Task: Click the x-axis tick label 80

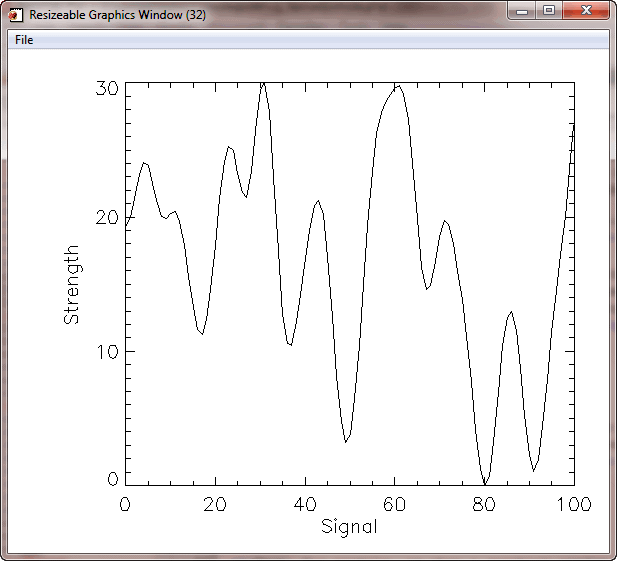Action: click(484, 504)
